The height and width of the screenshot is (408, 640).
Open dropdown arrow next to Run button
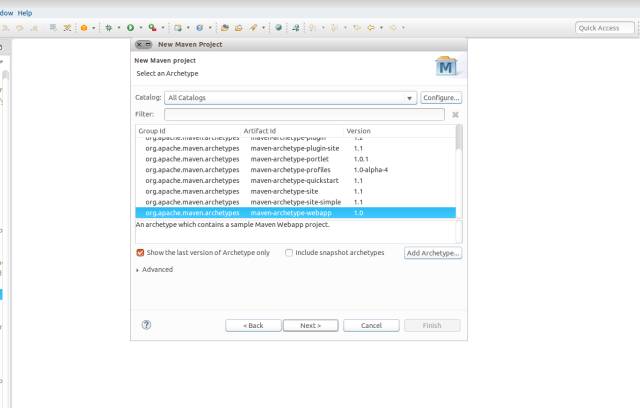coord(141,28)
